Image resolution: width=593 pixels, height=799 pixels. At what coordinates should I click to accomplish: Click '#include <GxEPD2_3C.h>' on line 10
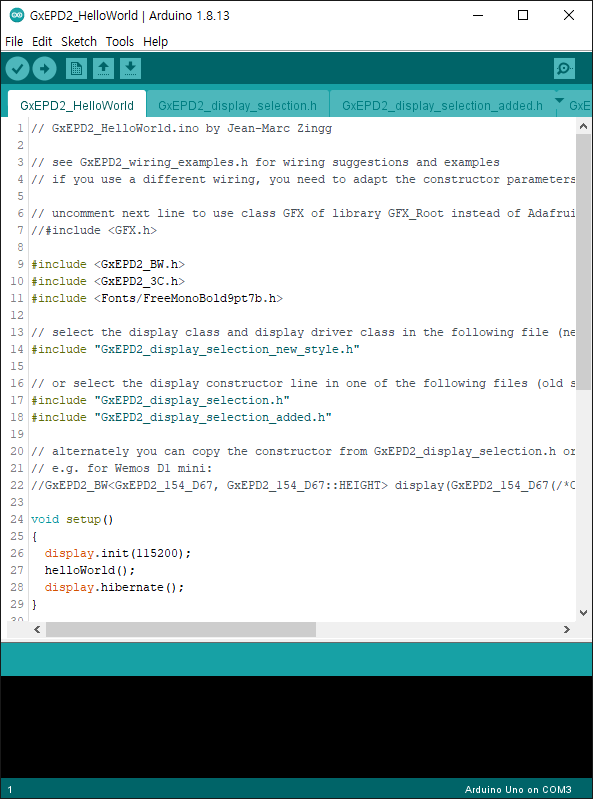pyautogui.click(x=108, y=281)
